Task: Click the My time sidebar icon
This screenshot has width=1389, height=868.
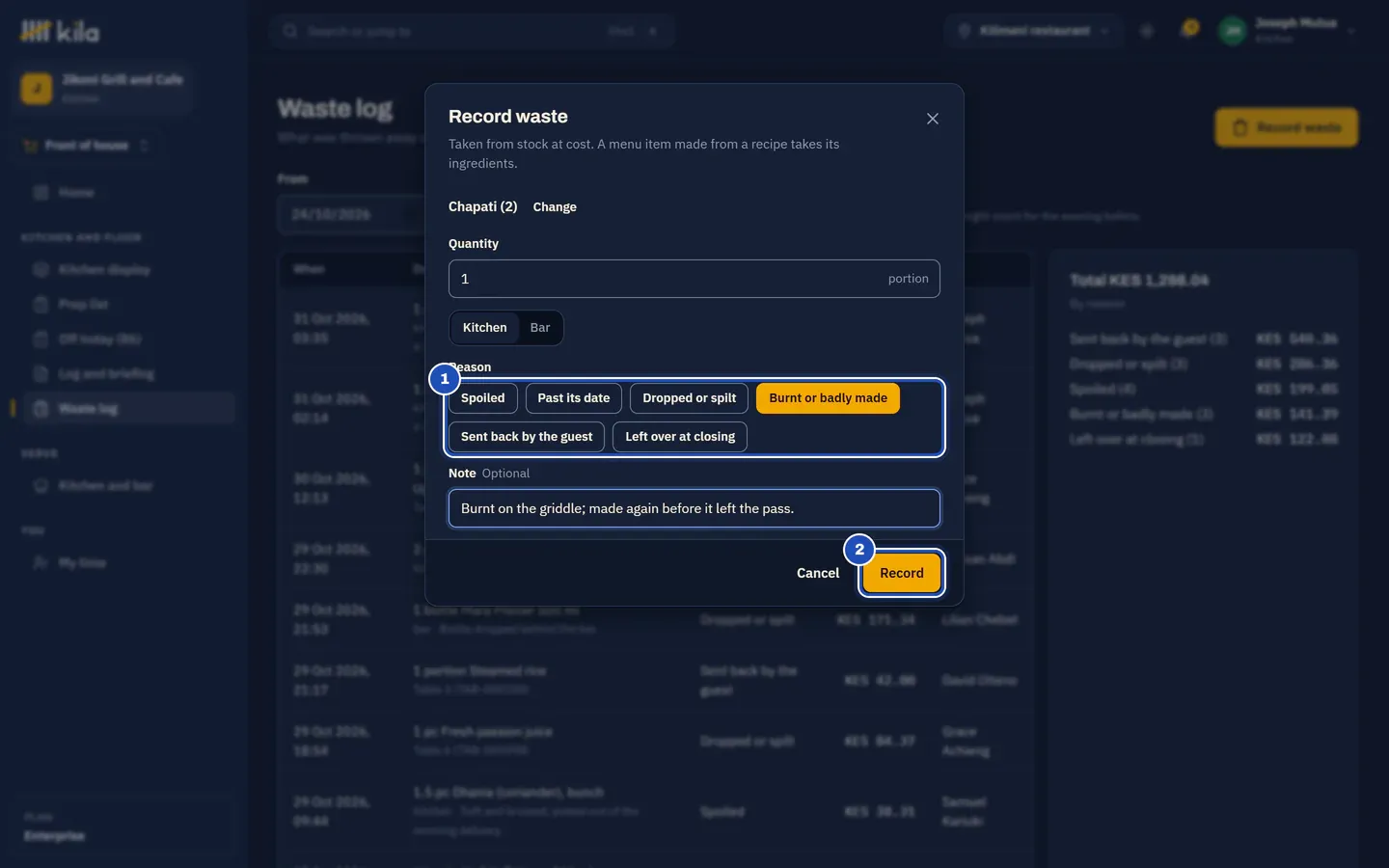Action: pos(41,563)
